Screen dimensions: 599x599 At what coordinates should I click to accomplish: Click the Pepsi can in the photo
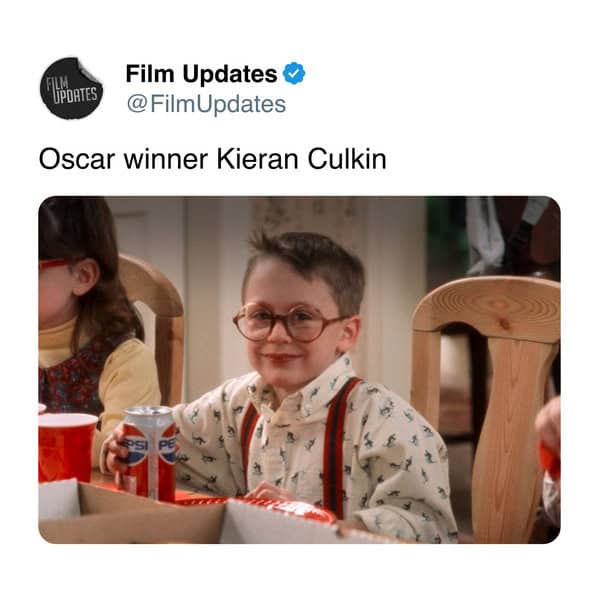149,452
